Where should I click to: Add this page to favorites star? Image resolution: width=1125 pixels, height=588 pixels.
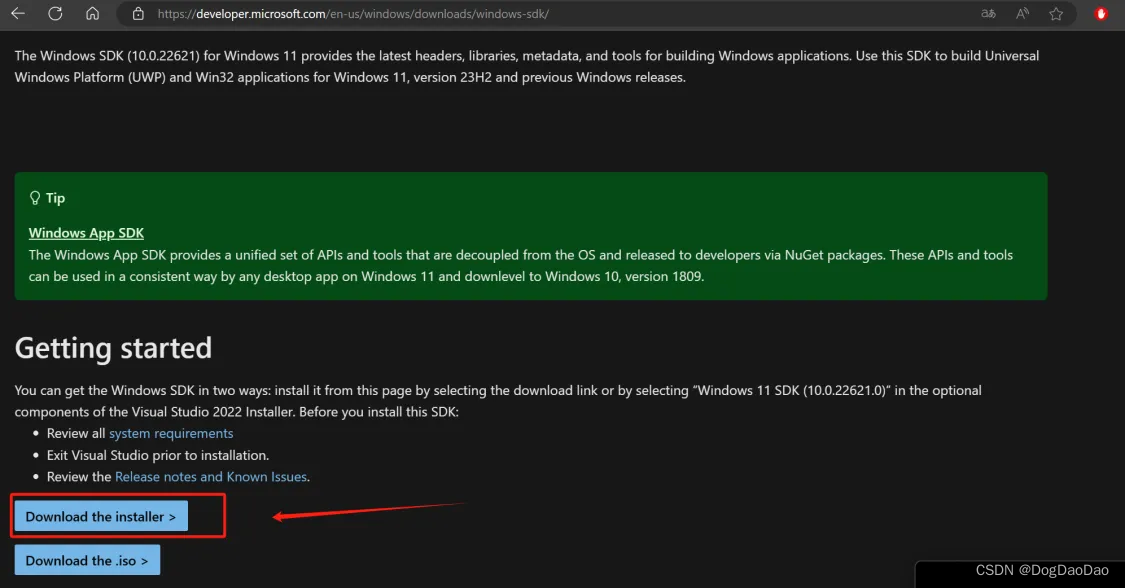click(1056, 14)
